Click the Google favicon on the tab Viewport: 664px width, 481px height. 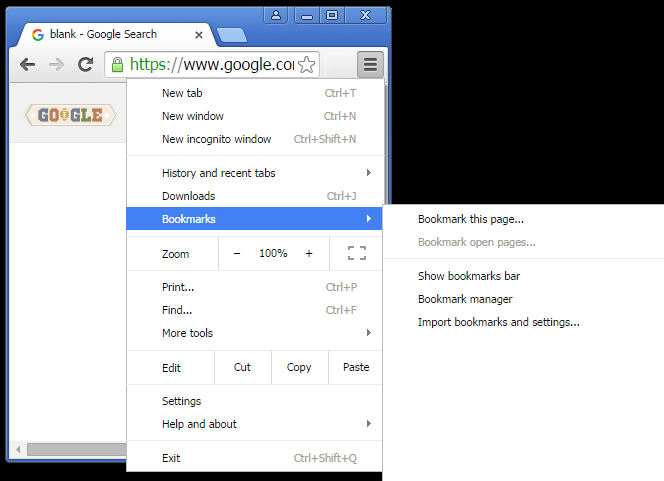(x=38, y=35)
